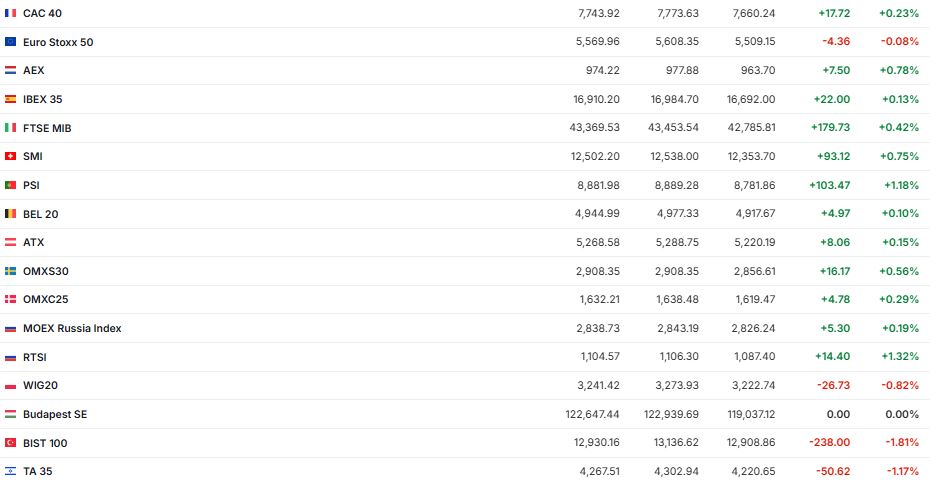
Task: Click the Turkey flag icon beside BIST 100
Action: (x=11, y=443)
